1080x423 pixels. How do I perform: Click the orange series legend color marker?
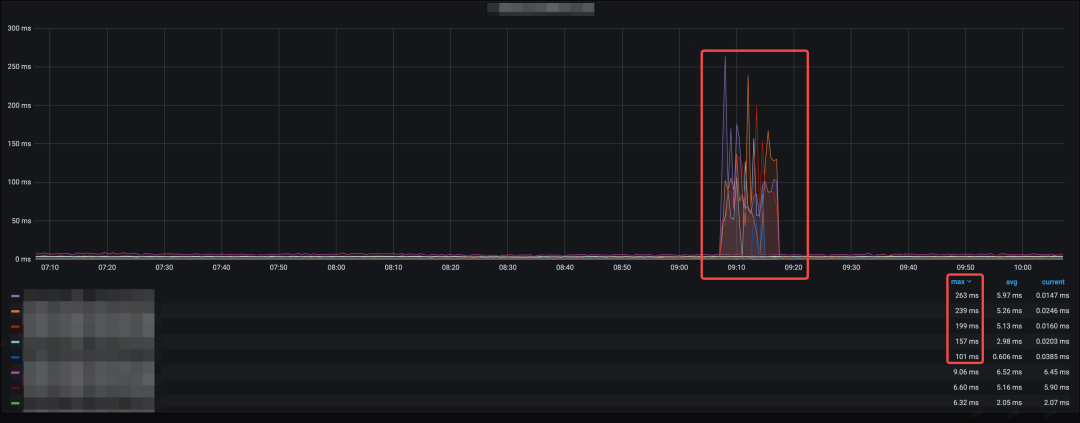15,312
